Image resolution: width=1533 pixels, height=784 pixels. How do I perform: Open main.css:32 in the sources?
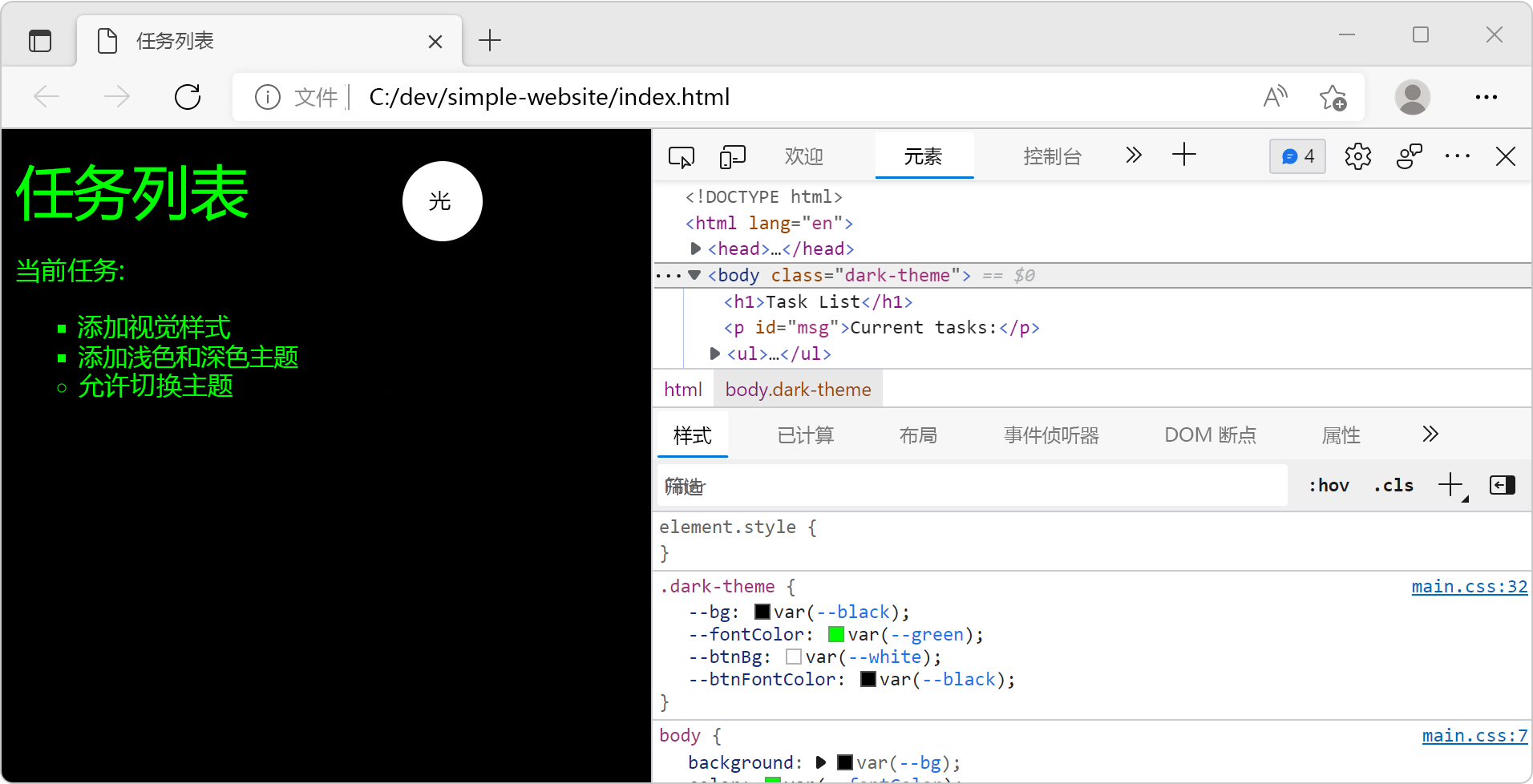coord(1469,586)
